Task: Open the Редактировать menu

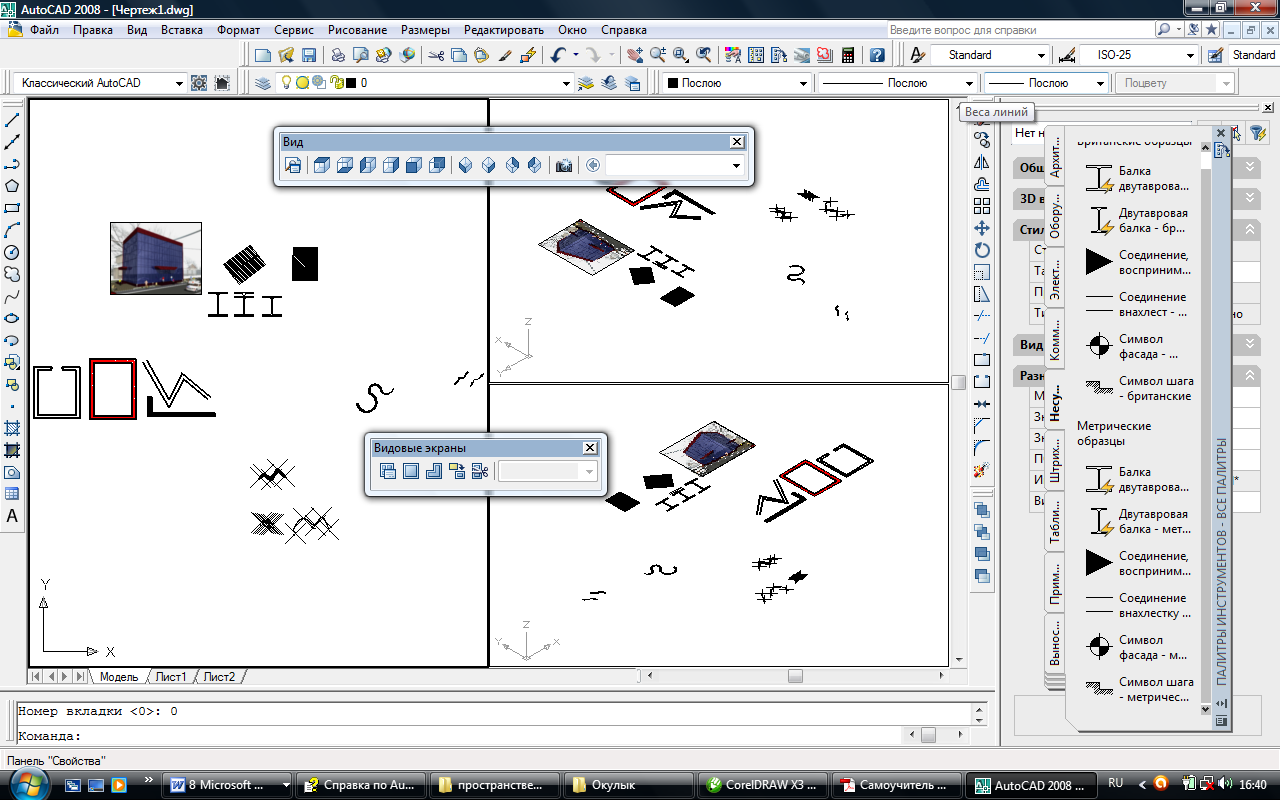Action: (x=504, y=30)
